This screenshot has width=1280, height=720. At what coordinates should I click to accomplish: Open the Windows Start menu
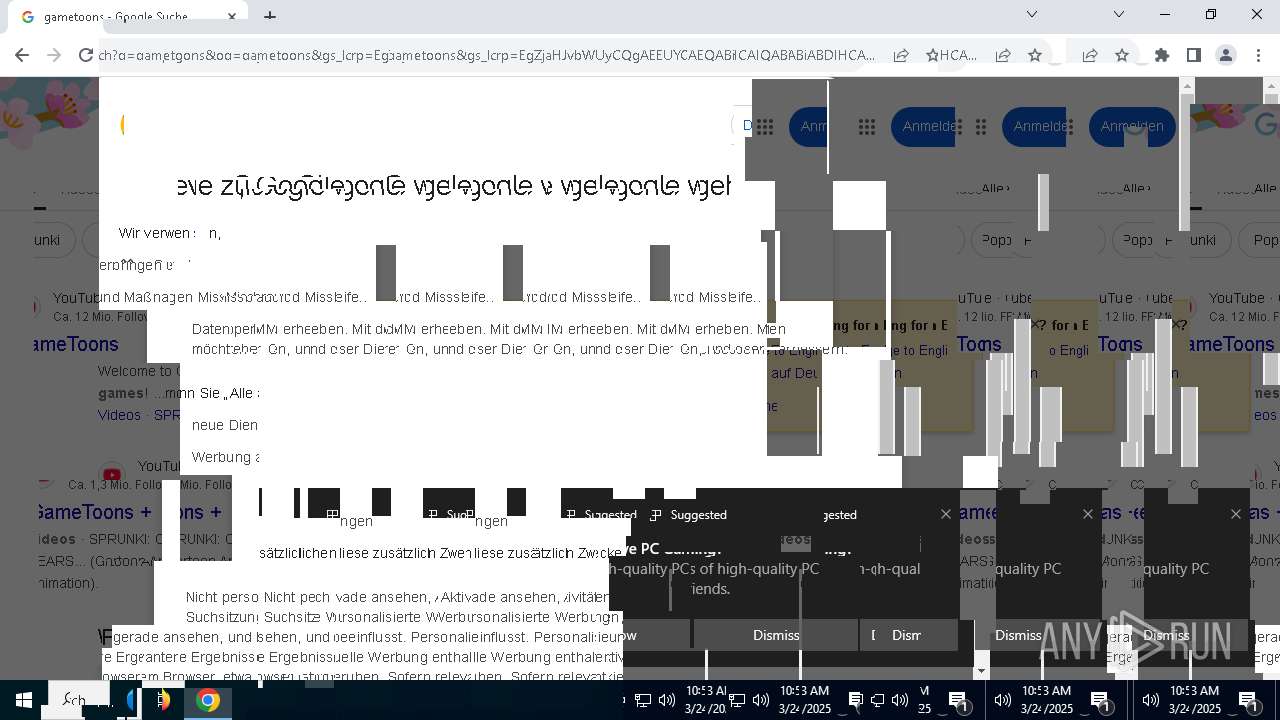point(23,700)
